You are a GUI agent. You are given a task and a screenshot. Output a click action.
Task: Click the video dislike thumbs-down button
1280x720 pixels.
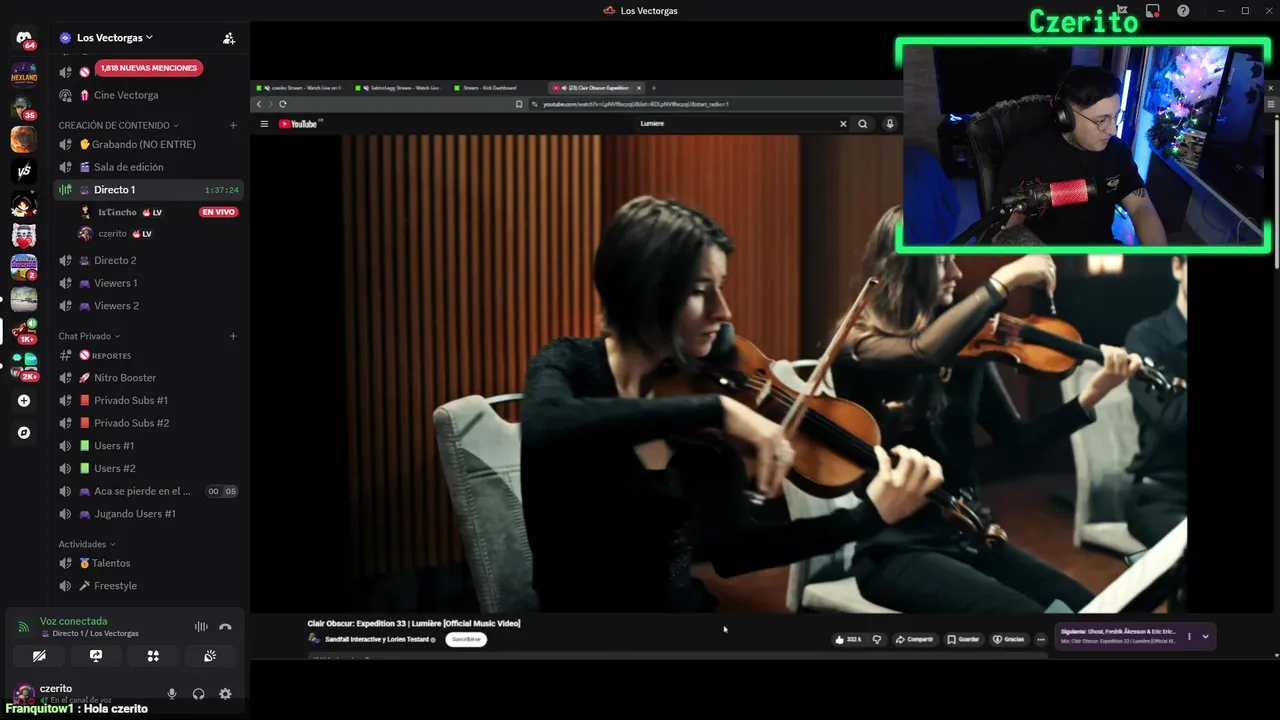(x=877, y=639)
